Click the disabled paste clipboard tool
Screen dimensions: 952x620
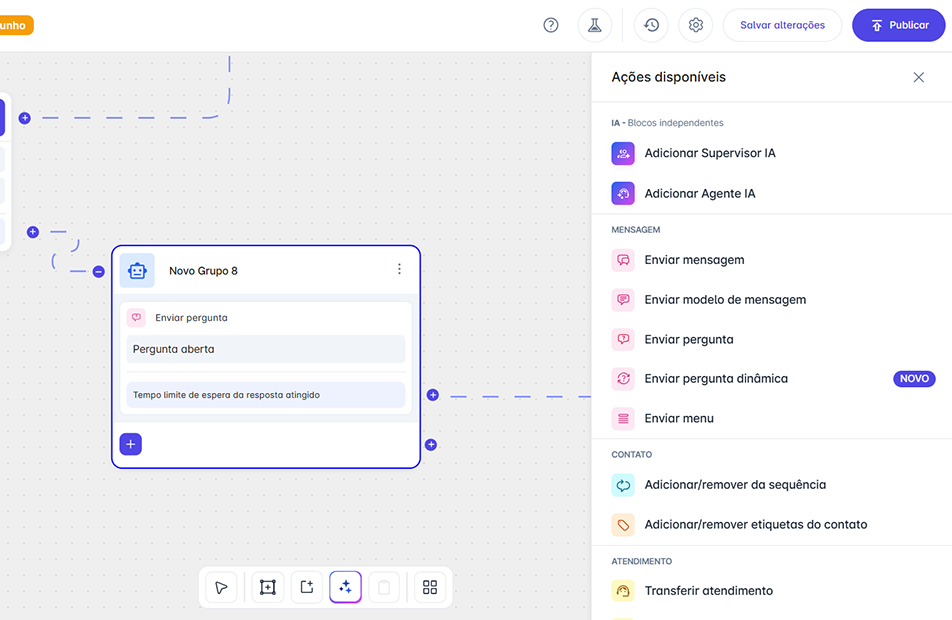[384, 587]
